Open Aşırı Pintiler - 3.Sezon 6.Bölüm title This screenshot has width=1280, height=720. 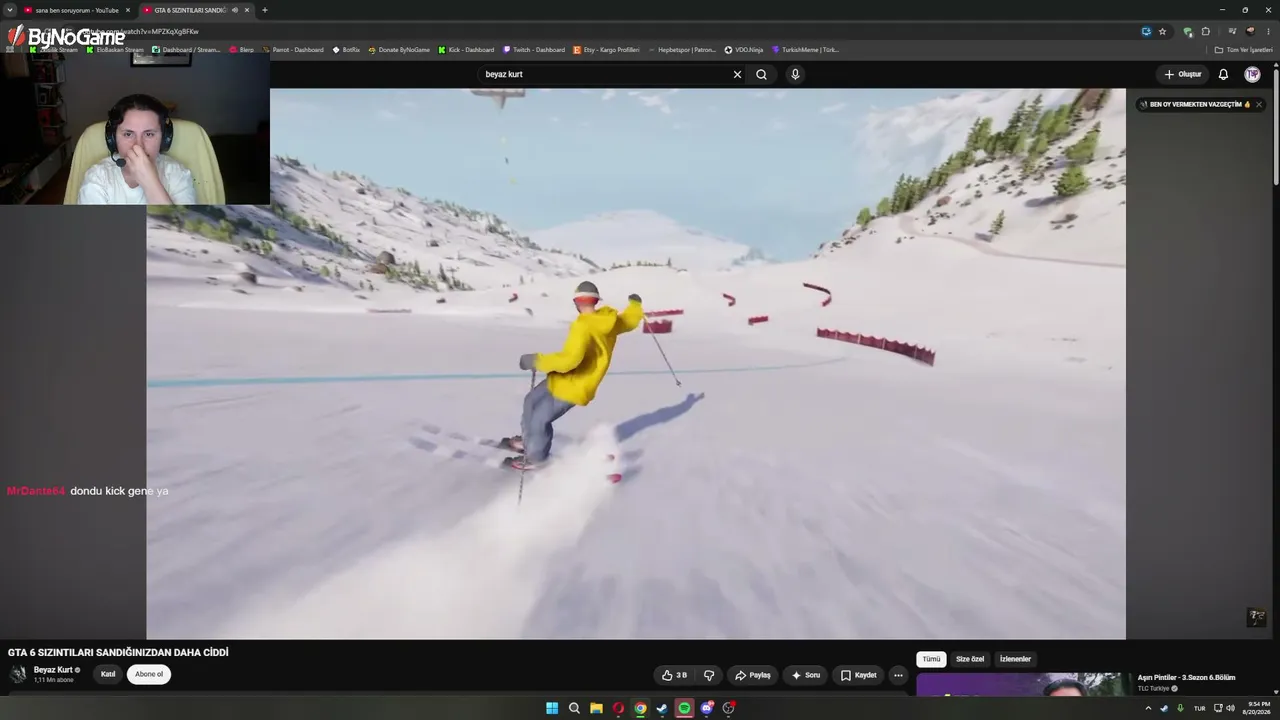click(1186, 678)
